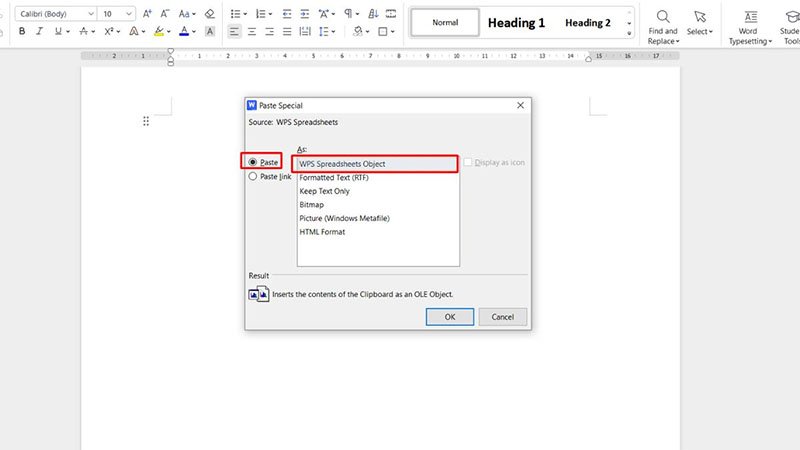Open Asian layout text-scale icon
800x450 pixels.
tap(323, 14)
